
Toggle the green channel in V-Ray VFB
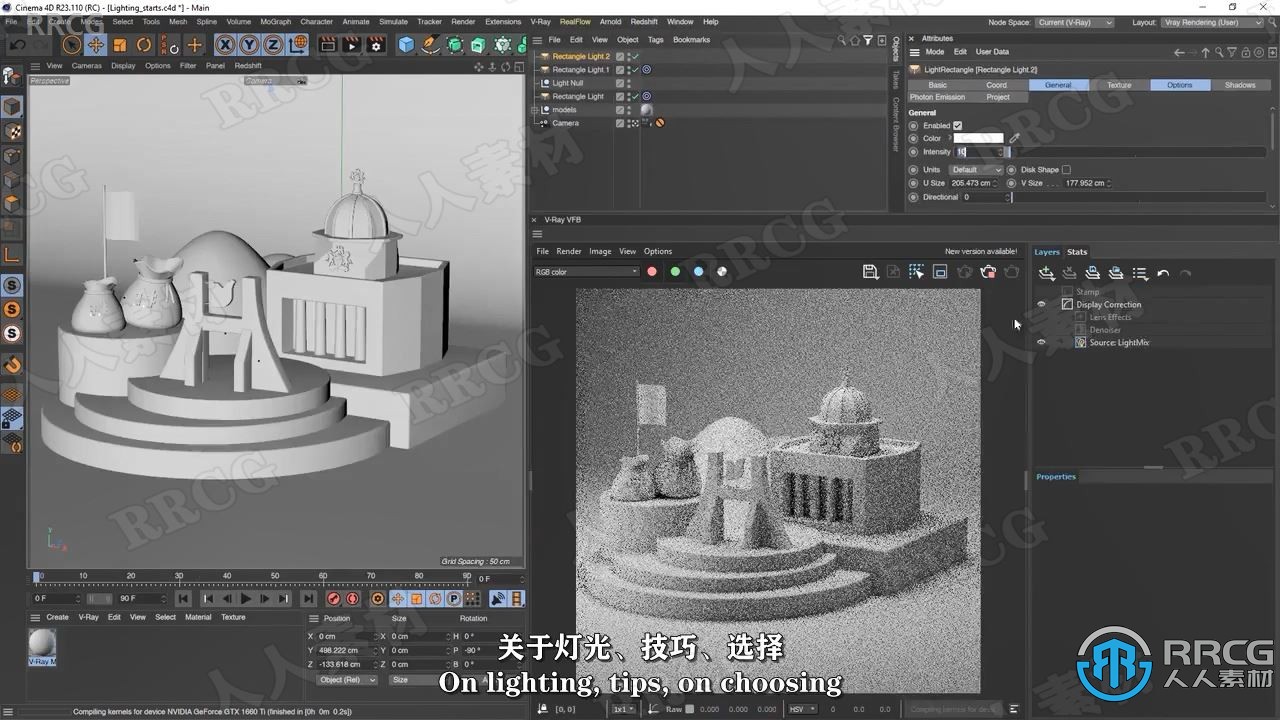675,272
